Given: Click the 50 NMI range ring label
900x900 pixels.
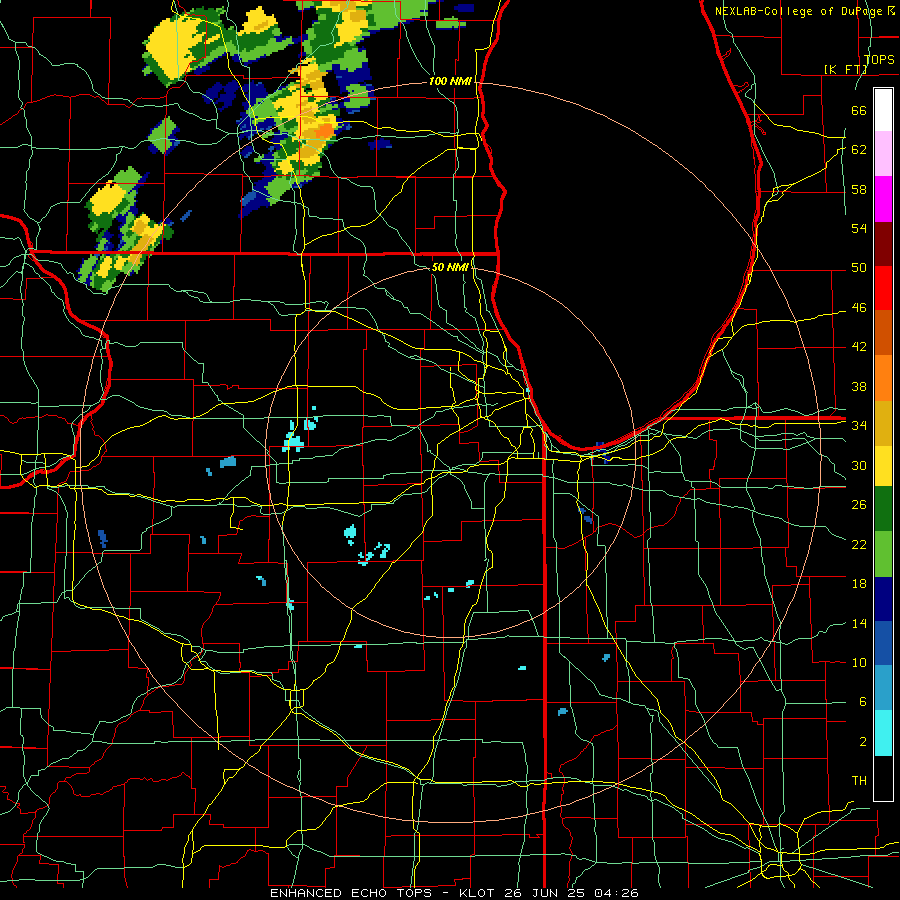Looking at the screenshot, I should click(x=450, y=267).
